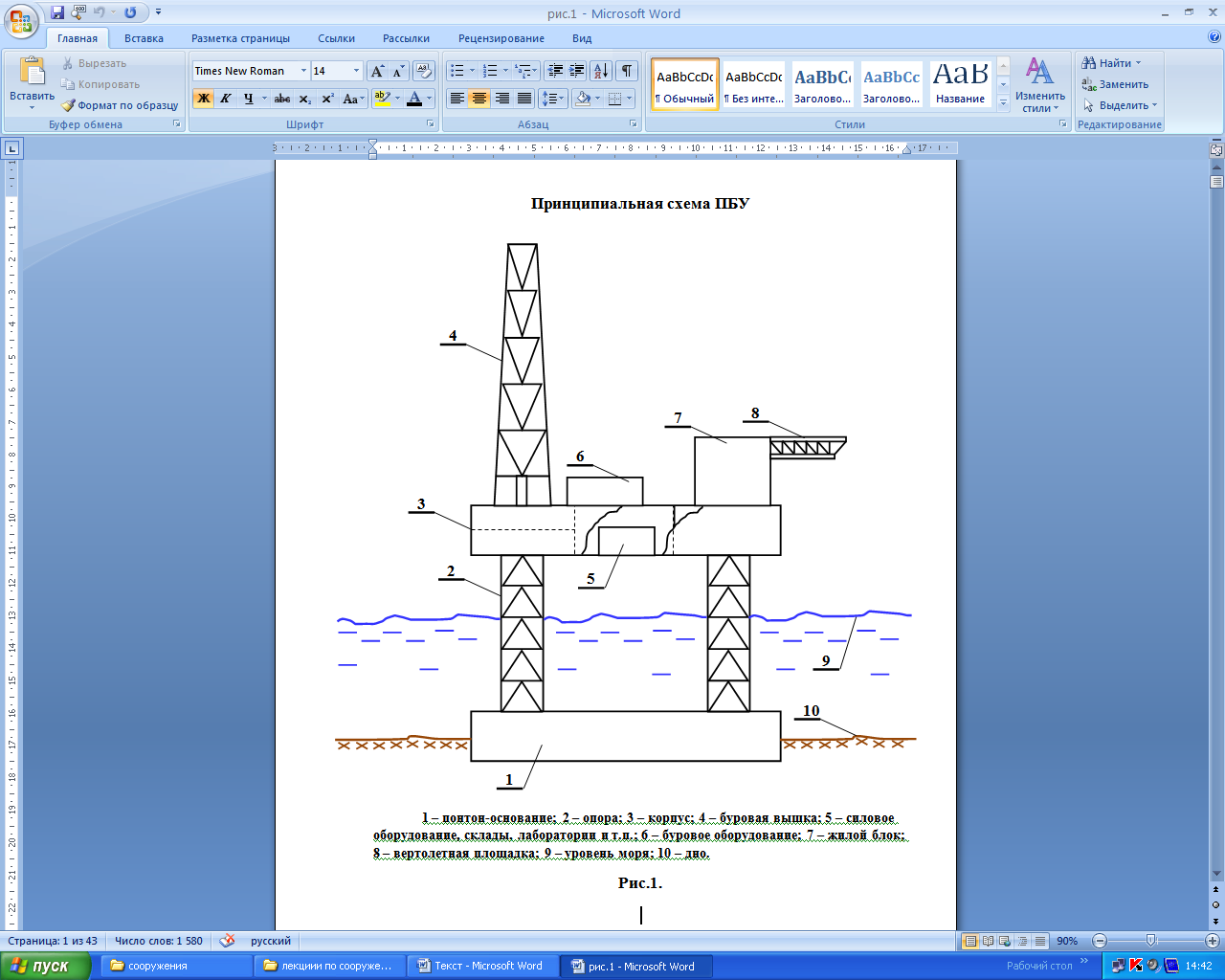Screen dimensions: 1225x980
Task: Toggle bold formatting (Ж)
Action: (203, 99)
